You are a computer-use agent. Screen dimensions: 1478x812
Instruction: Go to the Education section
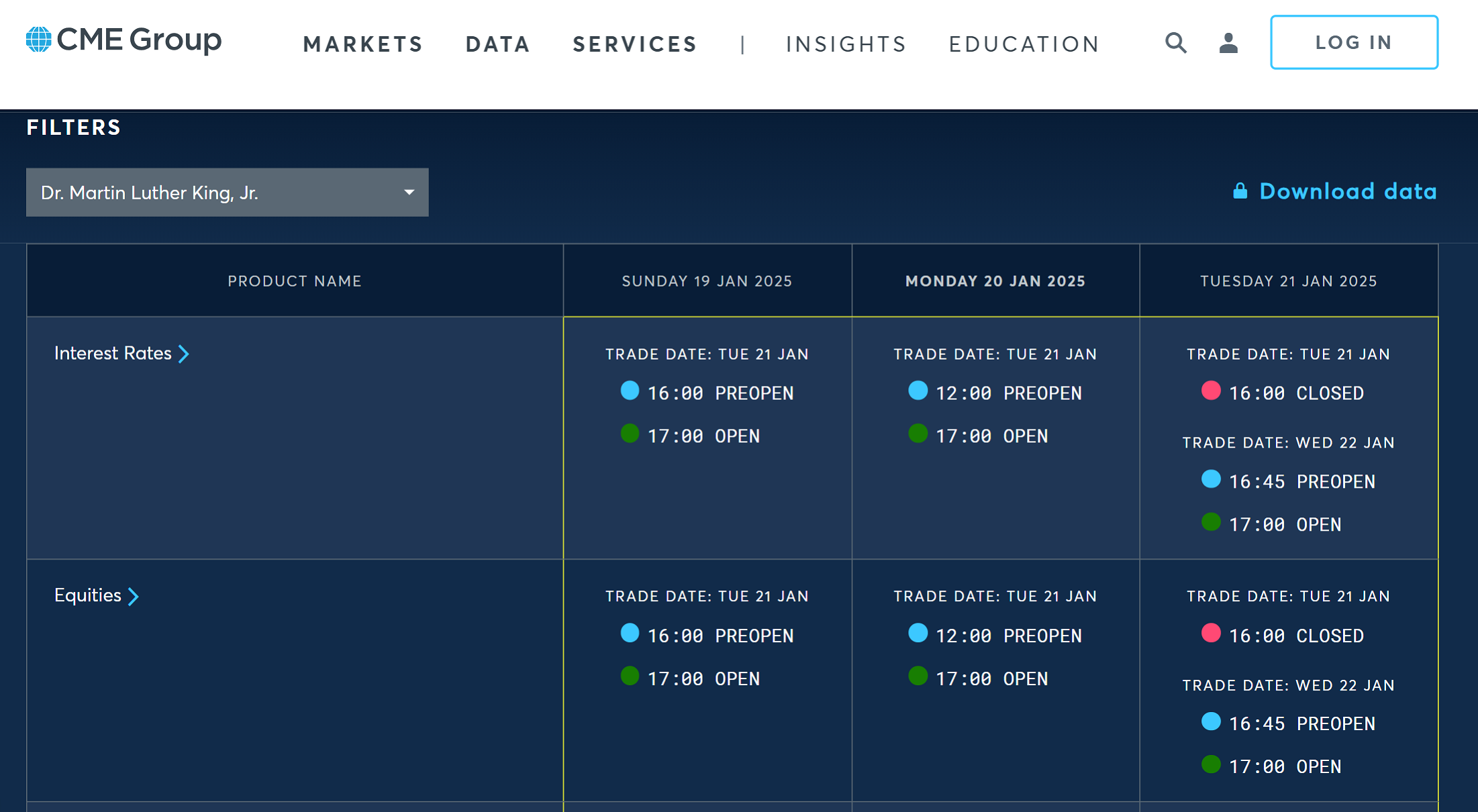[1024, 44]
